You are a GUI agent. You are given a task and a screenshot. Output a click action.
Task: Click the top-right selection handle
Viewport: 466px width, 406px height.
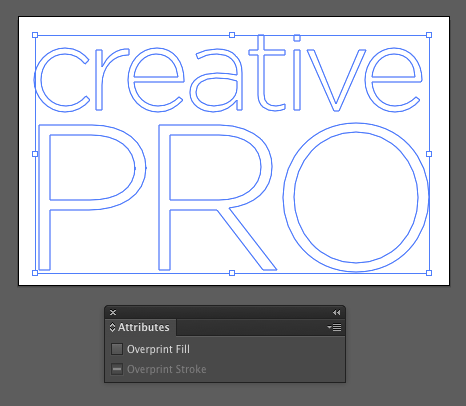click(x=429, y=35)
